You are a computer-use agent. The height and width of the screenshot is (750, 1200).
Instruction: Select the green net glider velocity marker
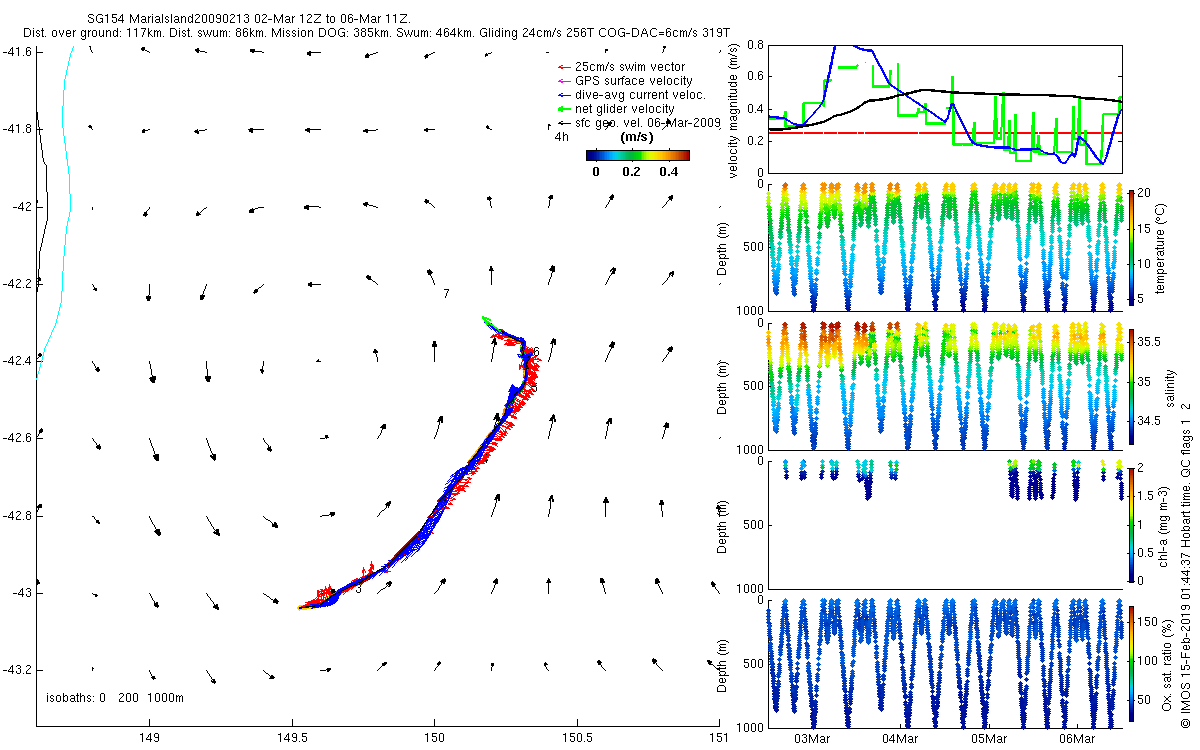563,109
